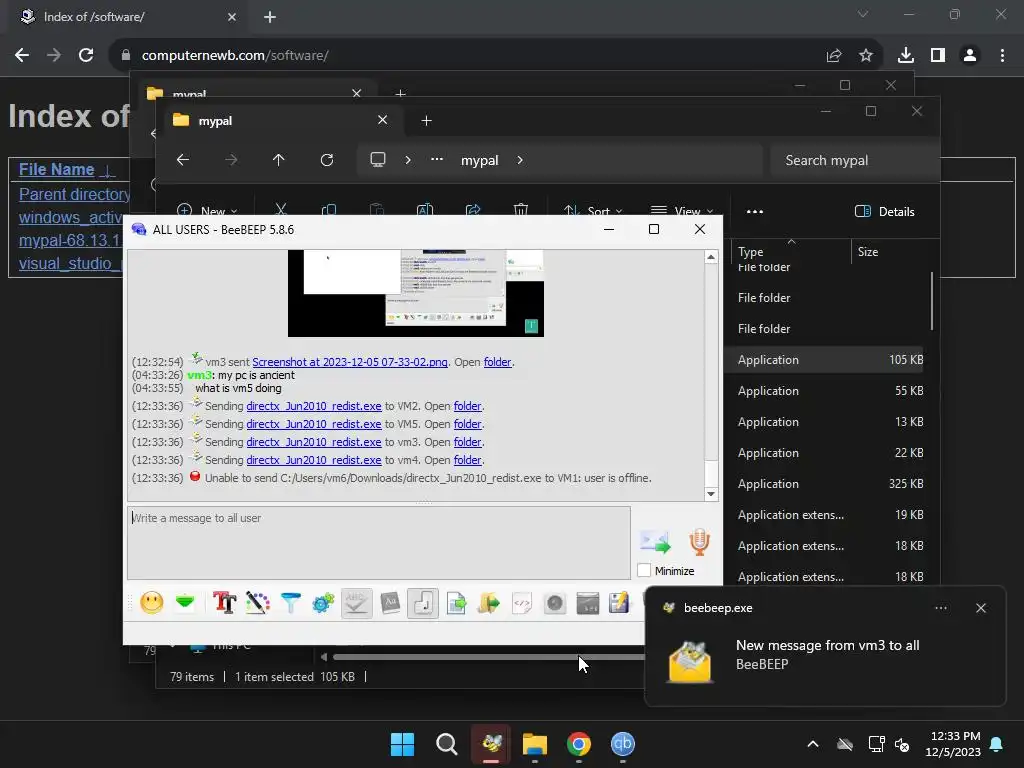The height and width of the screenshot is (768, 1024).
Task: Open directx_Jun2010_redist.exe link sent to VM5
Action: pos(314,424)
